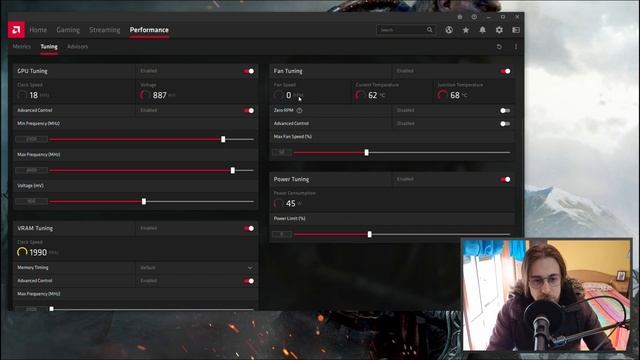
Task: Toggle GPU Tuning Advanced Control
Action: 249,110
